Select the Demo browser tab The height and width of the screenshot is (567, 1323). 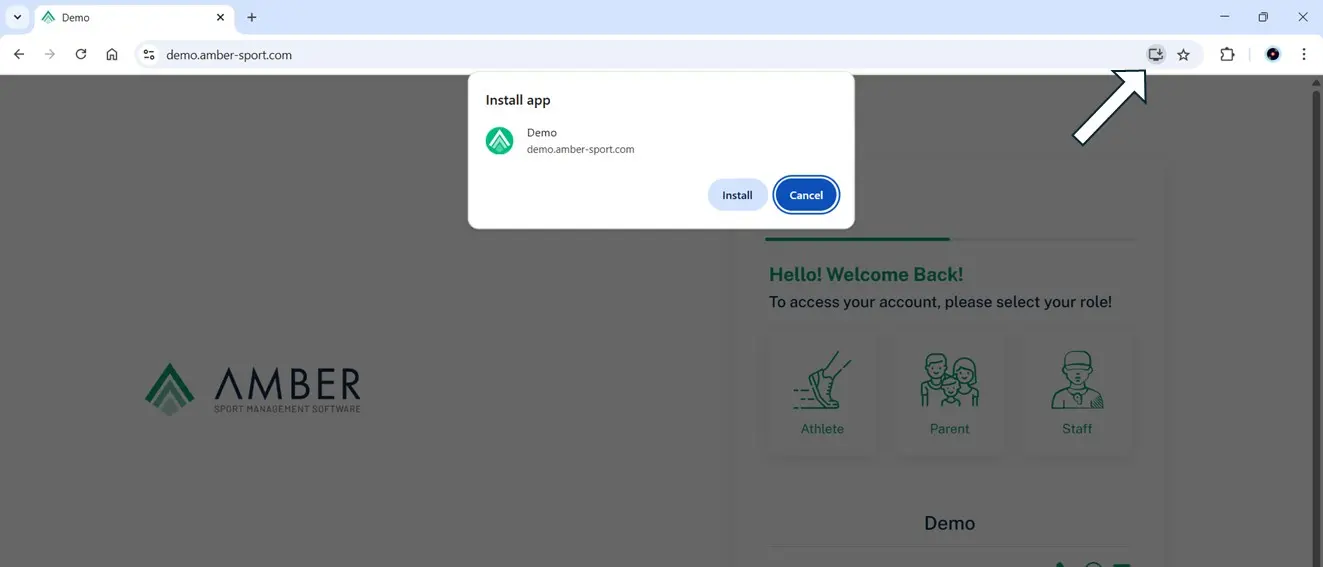pyautogui.click(x=134, y=18)
